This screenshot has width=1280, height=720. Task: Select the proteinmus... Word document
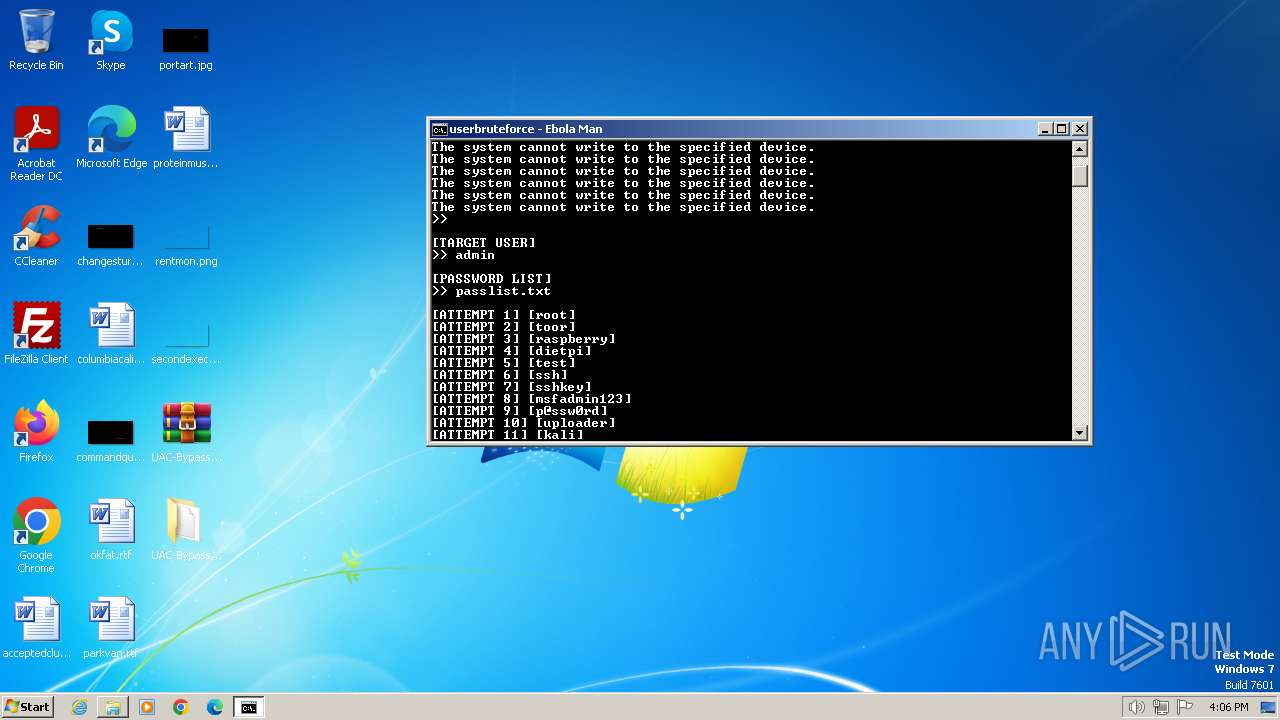click(x=186, y=138)
